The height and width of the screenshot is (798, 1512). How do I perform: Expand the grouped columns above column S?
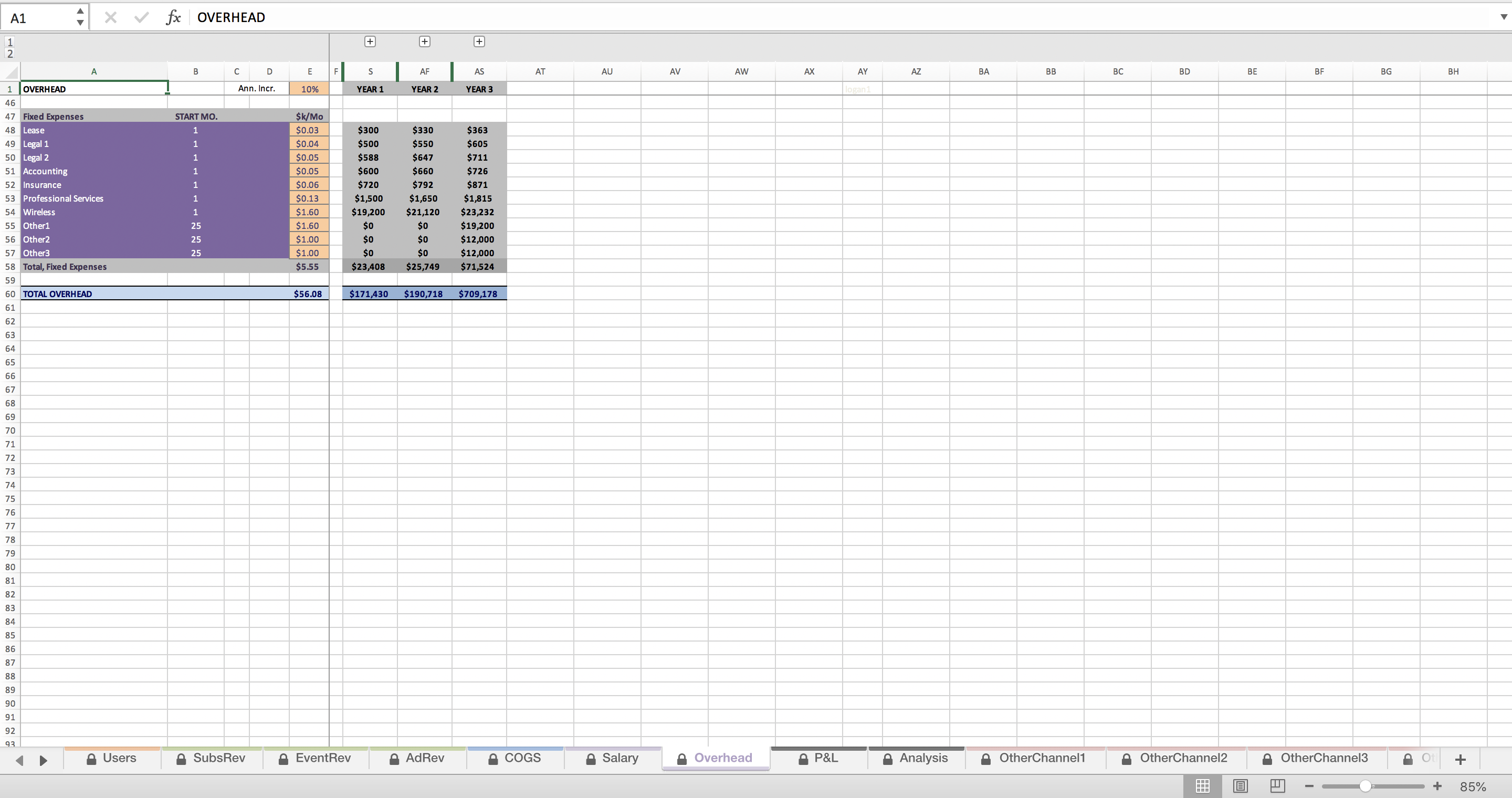[x=370, y=41]
